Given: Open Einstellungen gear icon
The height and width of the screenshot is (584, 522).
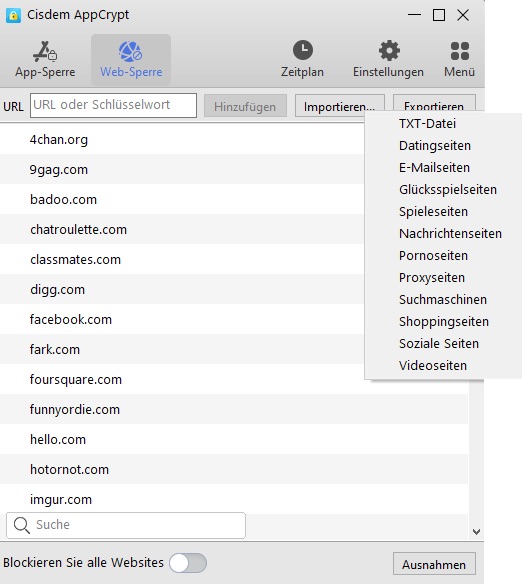Looking at the screenshot, I should pos(389,50).
